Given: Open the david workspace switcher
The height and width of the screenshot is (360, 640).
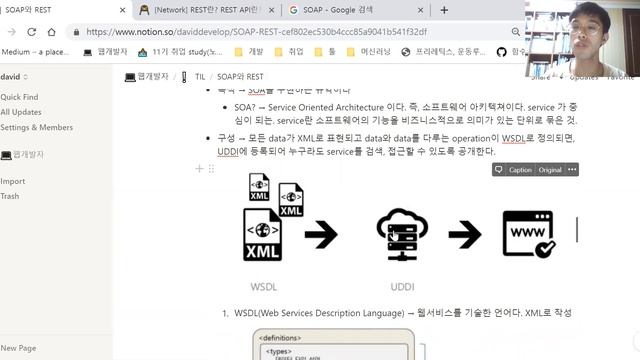Looking at the screenshot, I should point(14,77).
